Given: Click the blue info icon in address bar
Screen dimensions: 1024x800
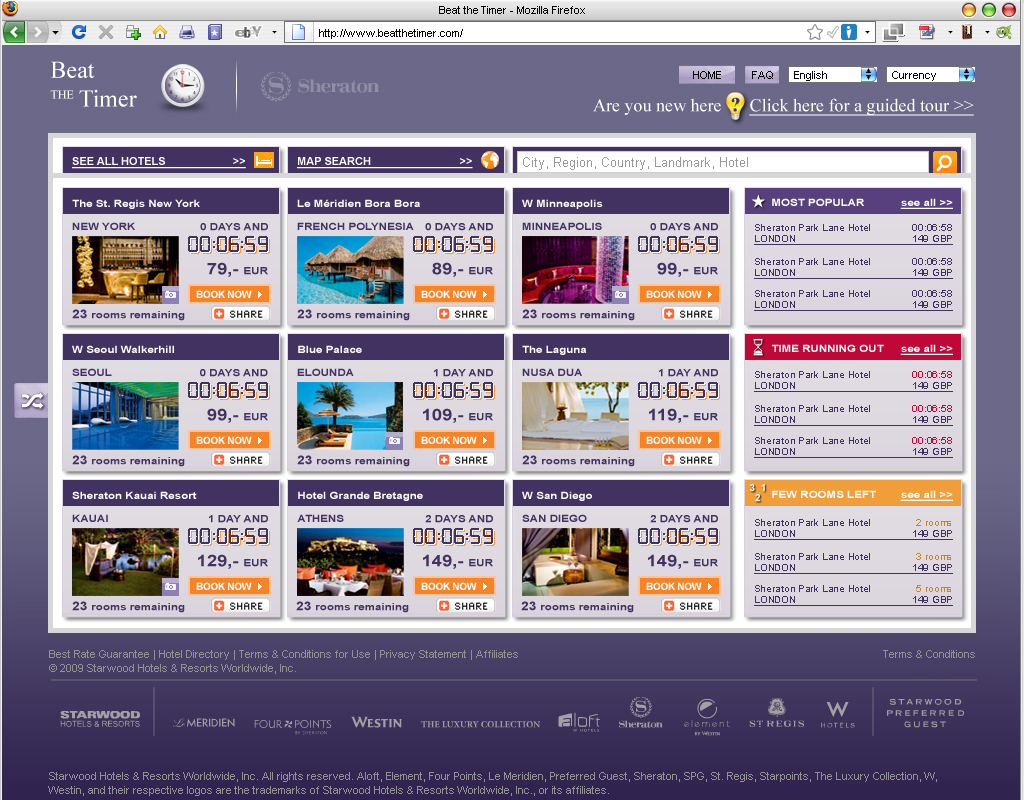Looking at the screenshot, I should tap(848, 32).
